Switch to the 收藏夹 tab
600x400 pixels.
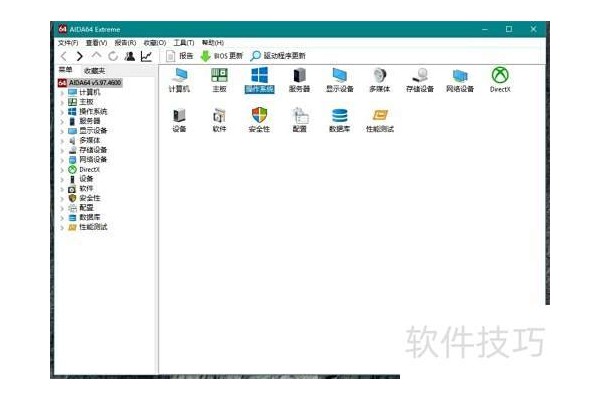coord(94,70)
